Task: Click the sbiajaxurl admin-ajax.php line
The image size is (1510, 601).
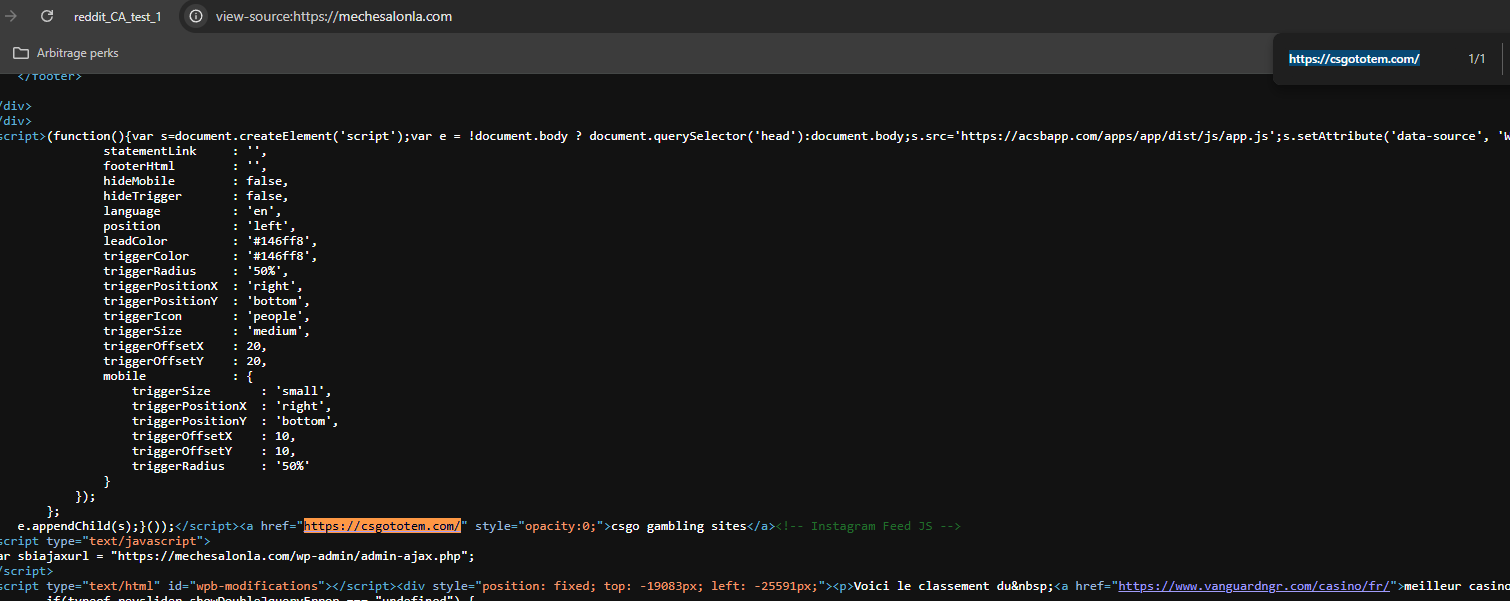Action: coord(236,556)
